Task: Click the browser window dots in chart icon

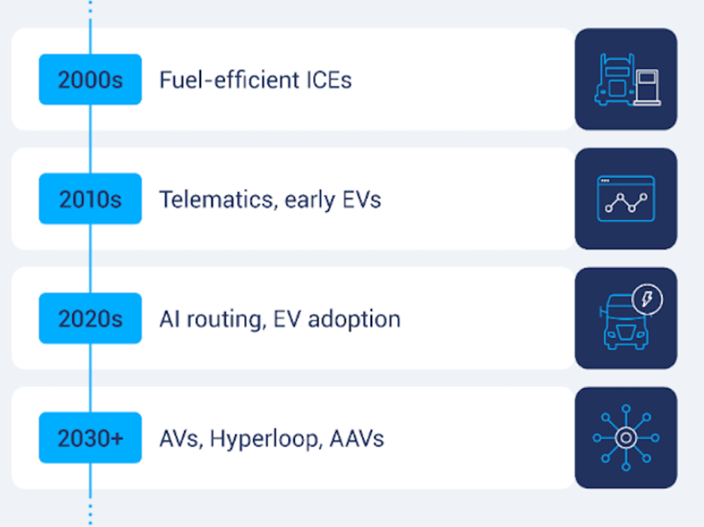Action: tap(605, 180)
